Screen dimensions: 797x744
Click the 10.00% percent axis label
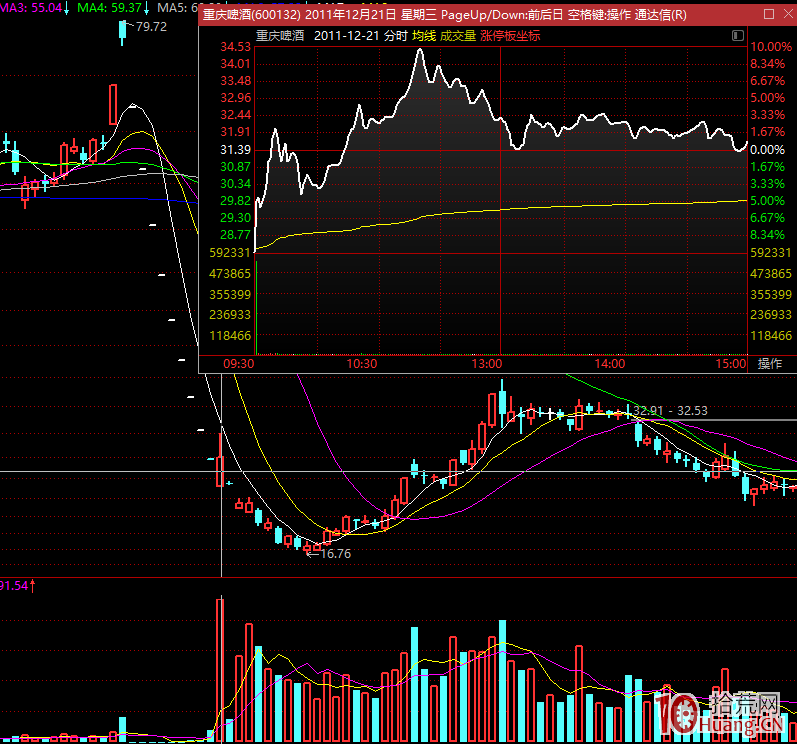pyautogui.click(x=771, y=47)
